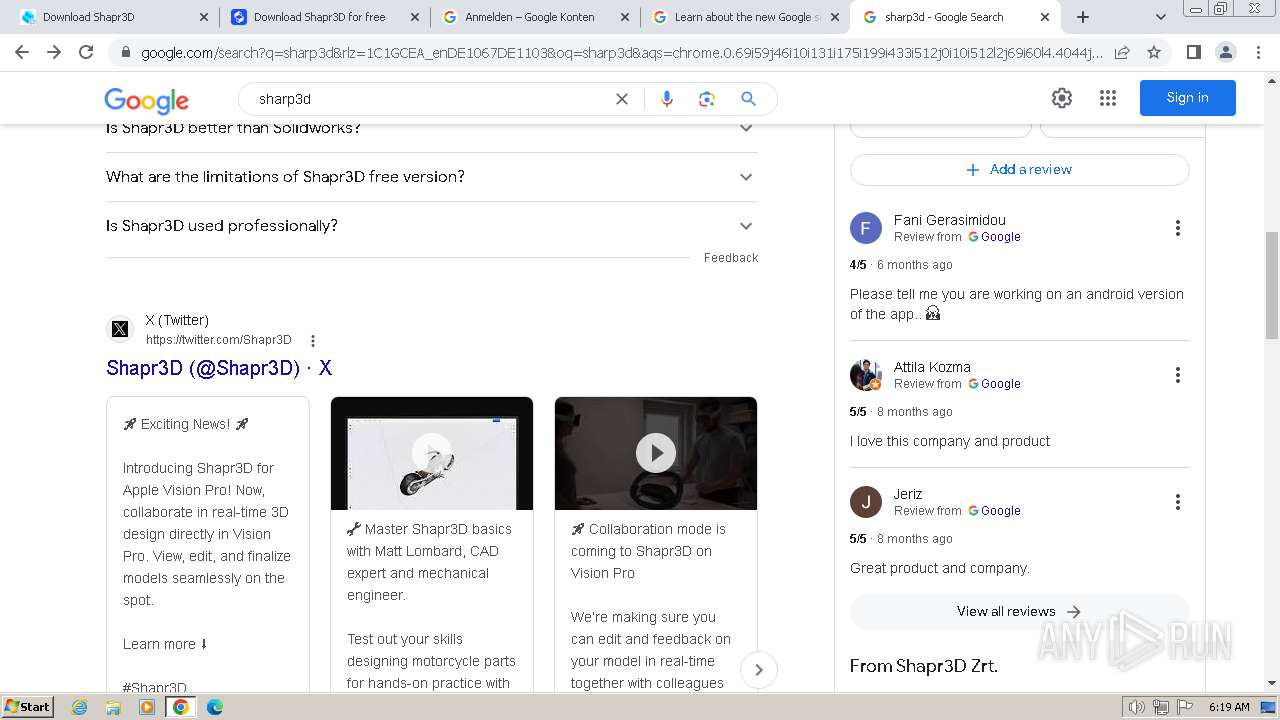The height and width of the screenshot is (720, 1280).
Task: Open the Windows Start menu
Action: pyautogui.click(x=28, y=707)
